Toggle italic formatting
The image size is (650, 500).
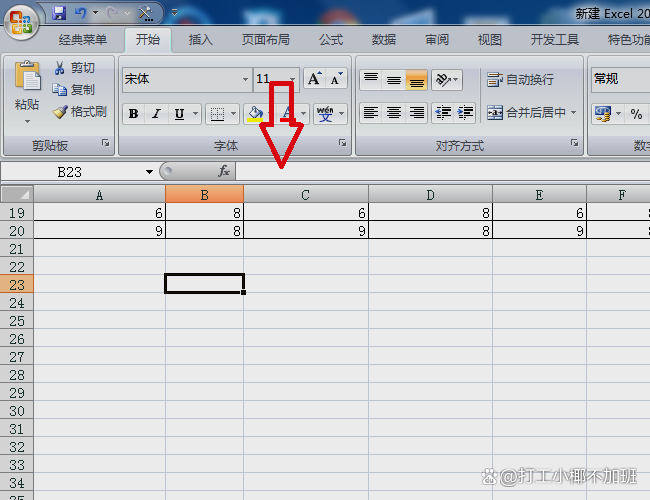click(x=156, y=114)
